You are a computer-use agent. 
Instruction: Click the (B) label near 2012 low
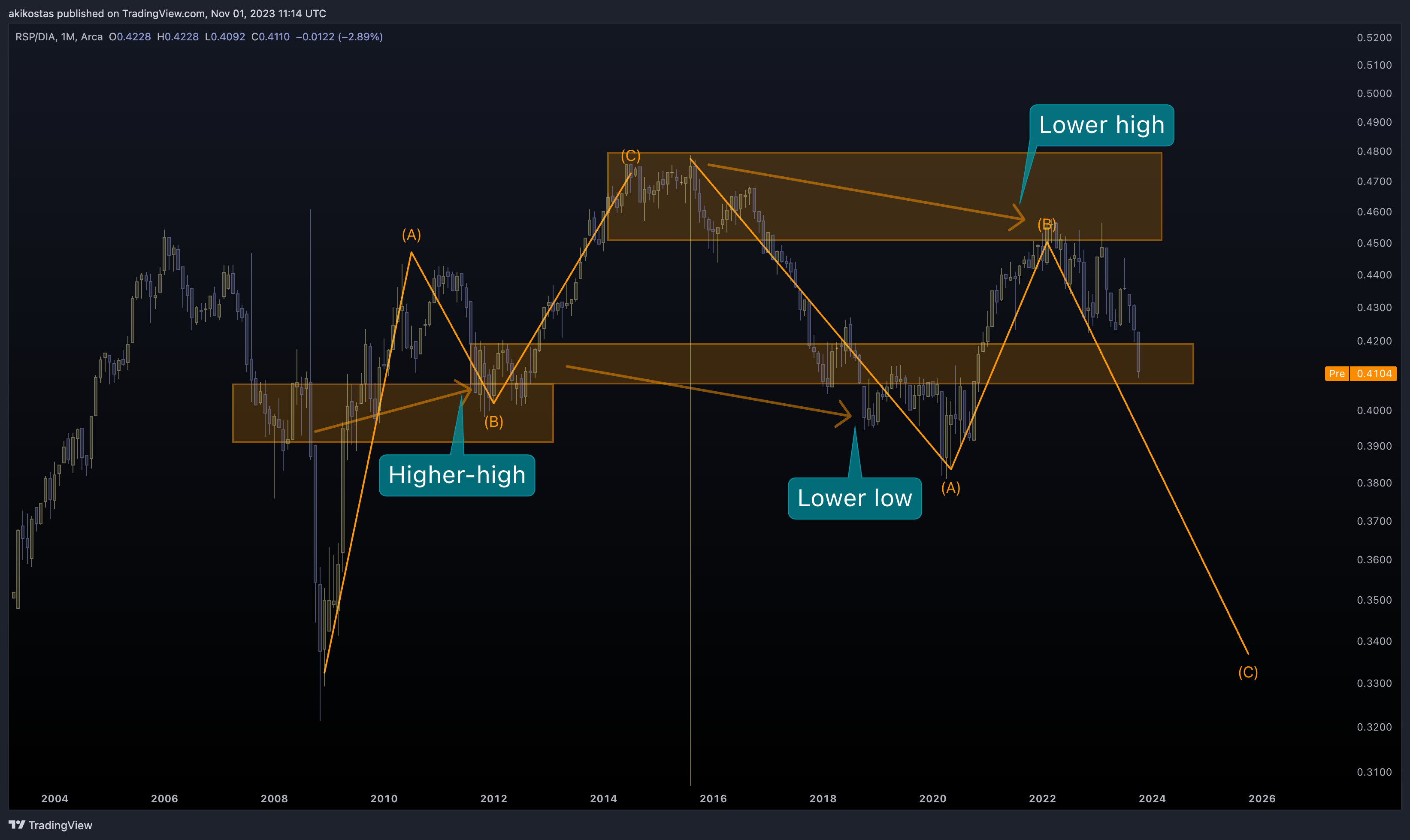[493, 422]
